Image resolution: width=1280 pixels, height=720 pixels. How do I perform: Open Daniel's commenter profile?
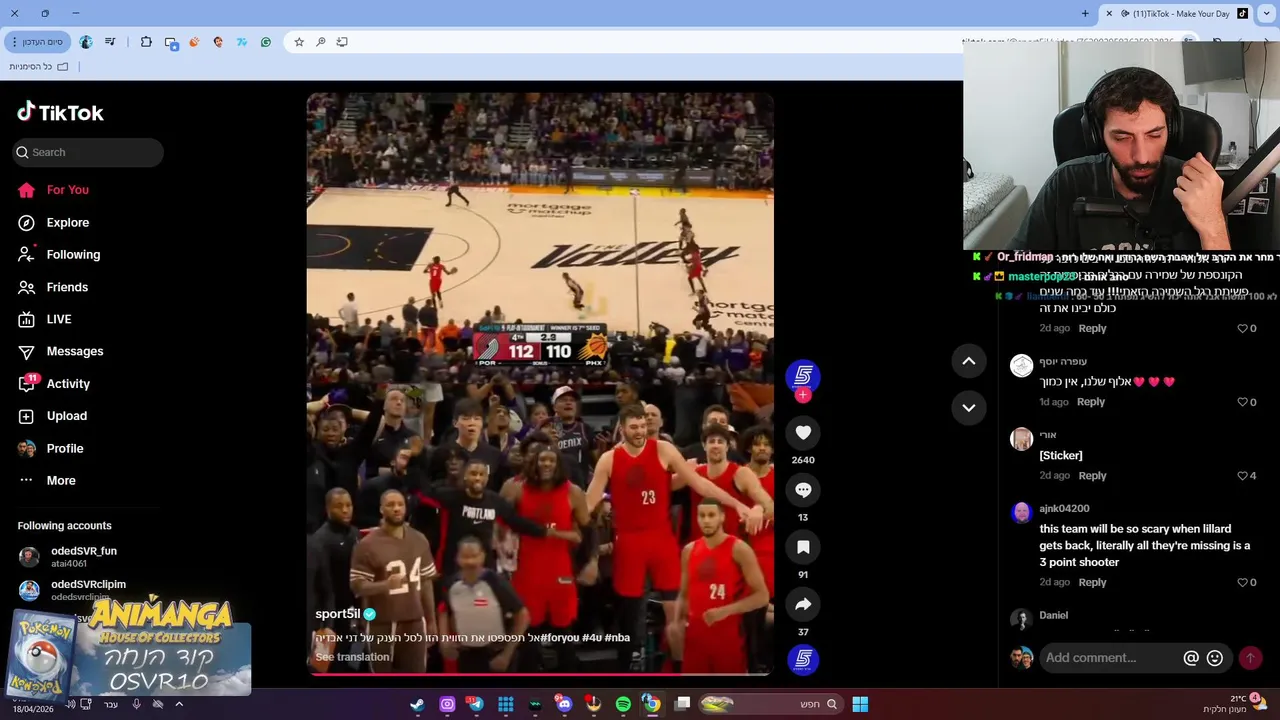pyautogui.click(x=1053, y=615)
